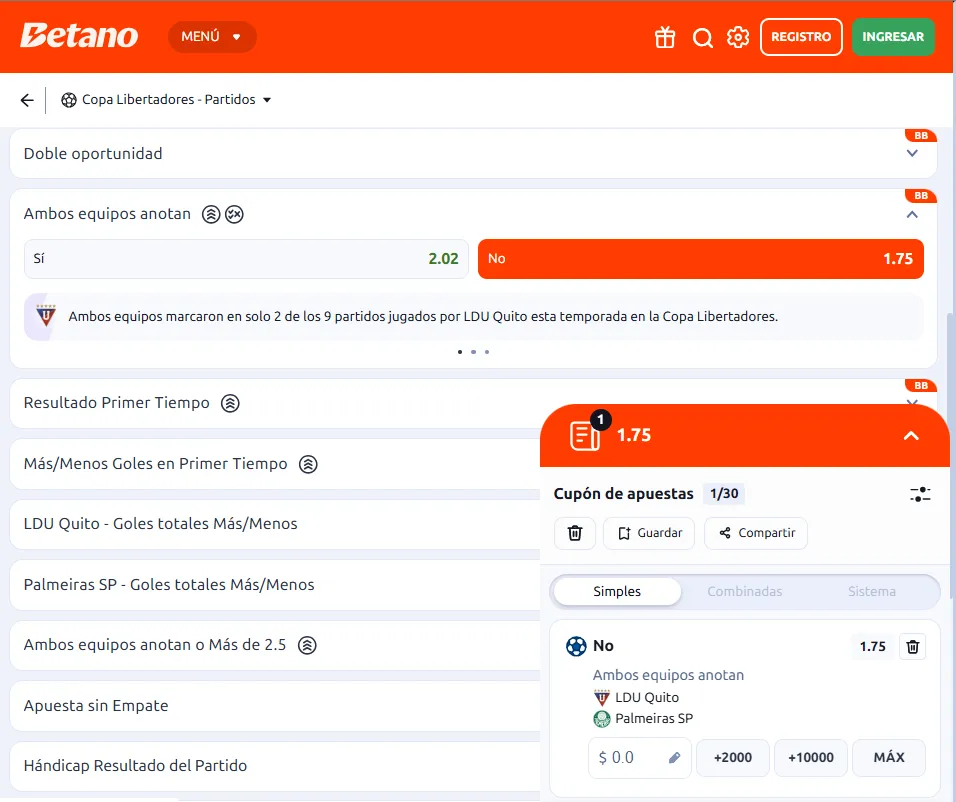Click the soccer ball icon beside Copa Libertadores
Image resolution: width=956 pixels, height=802 pixels.
[69, 100]
